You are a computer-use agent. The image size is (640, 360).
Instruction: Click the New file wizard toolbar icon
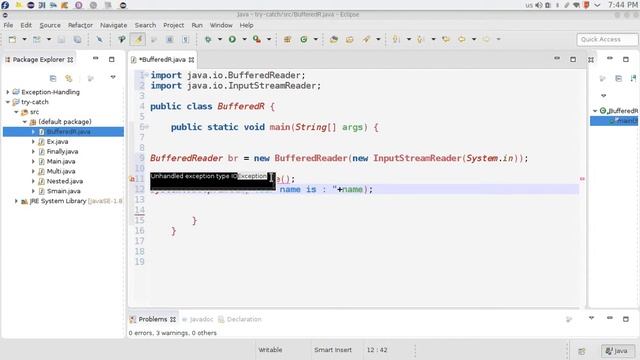coord(12,39)
